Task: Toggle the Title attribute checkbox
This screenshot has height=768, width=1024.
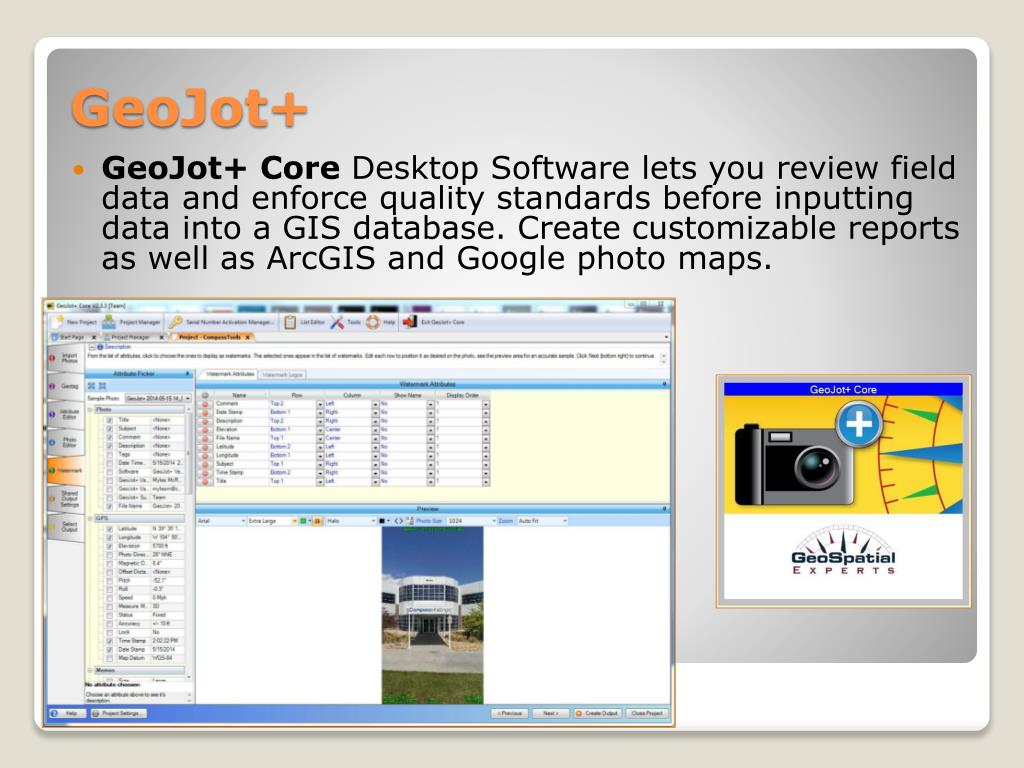Action: tap(110, 420)
